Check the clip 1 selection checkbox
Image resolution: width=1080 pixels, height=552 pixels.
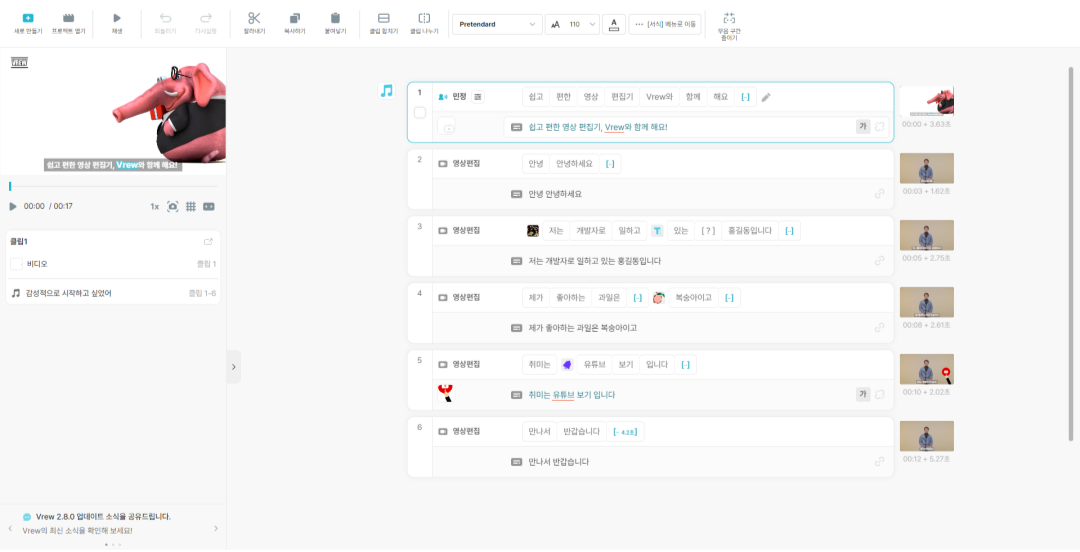click(419, 112)
